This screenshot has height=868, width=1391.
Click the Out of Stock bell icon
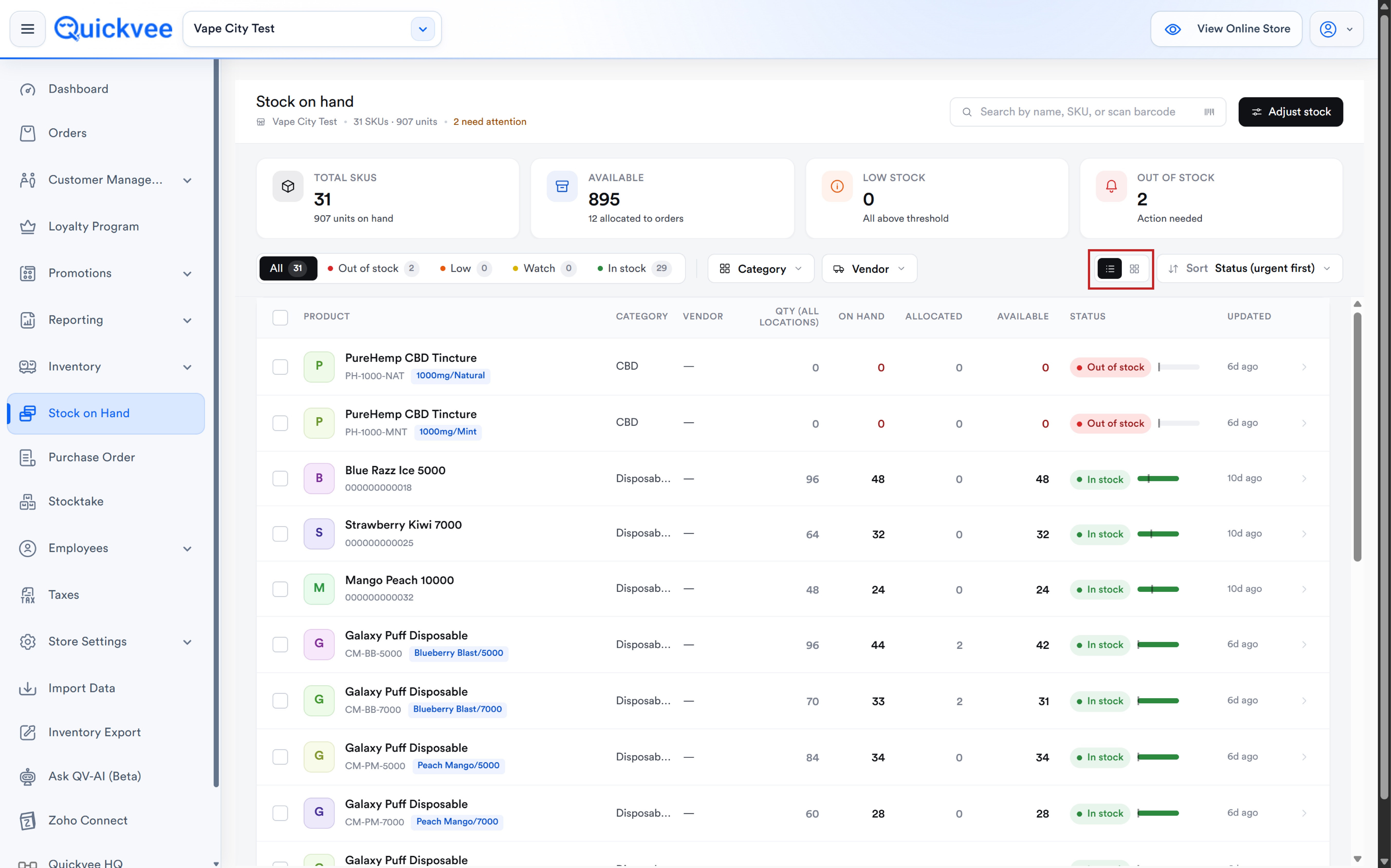tap(1111, 186)
